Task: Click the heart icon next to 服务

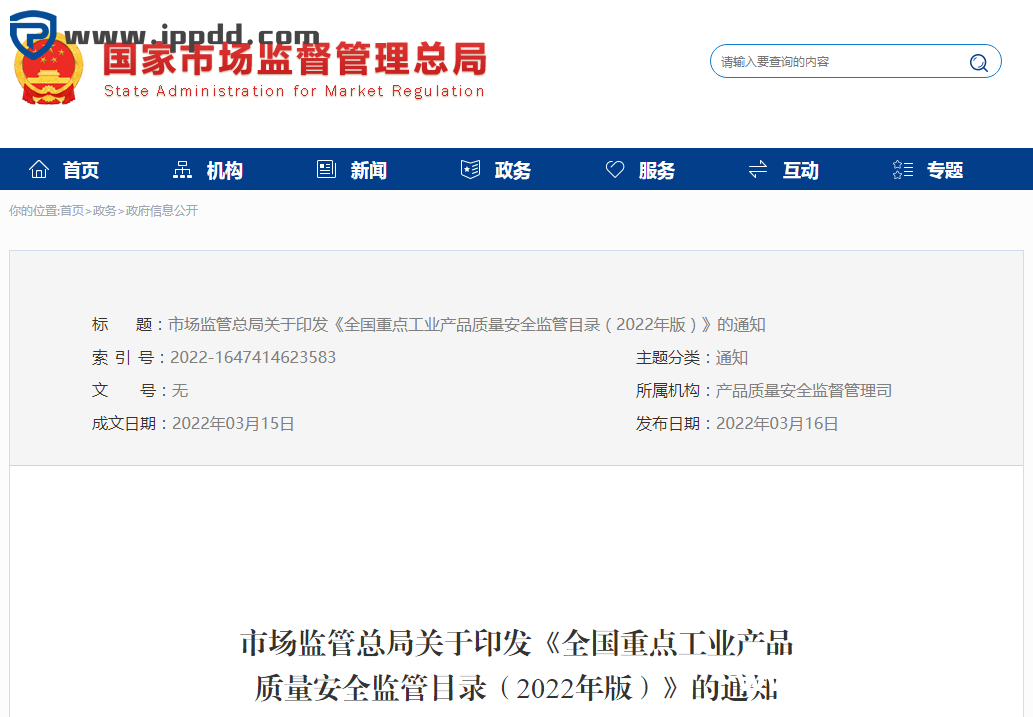Action: click(615, 169)
